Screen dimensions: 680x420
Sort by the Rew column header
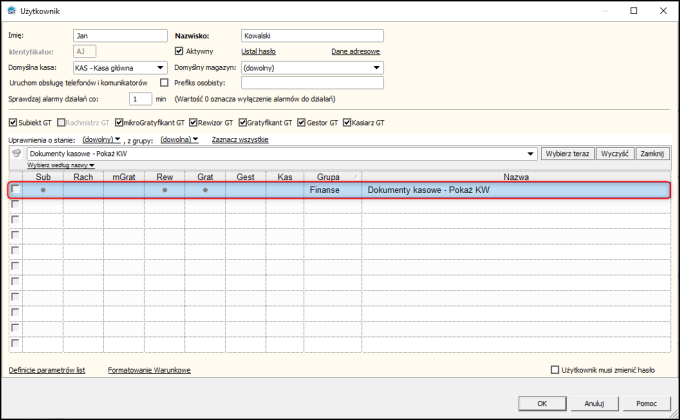(165, 177)
